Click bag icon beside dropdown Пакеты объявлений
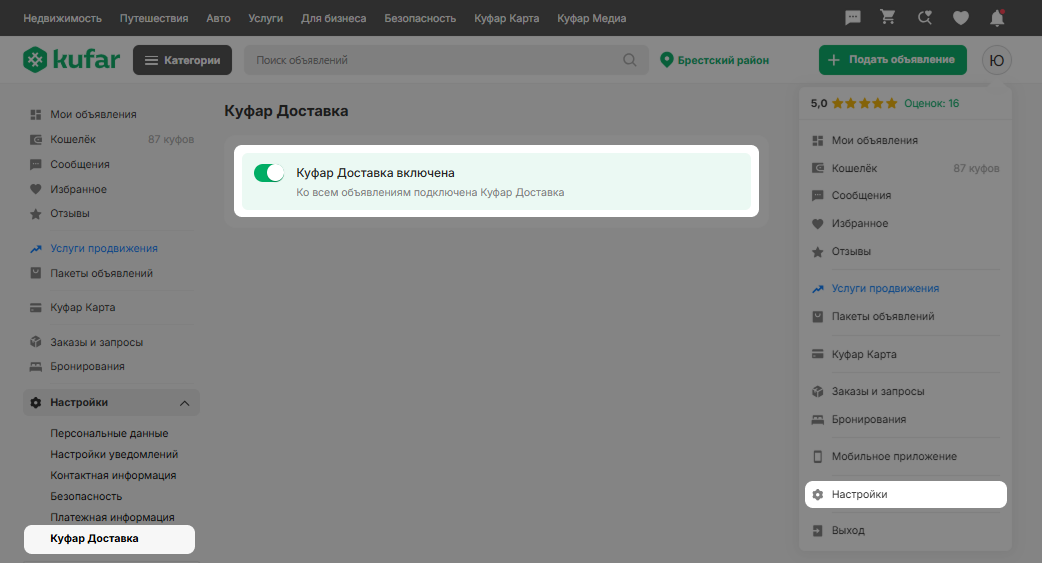 (818, 316)
